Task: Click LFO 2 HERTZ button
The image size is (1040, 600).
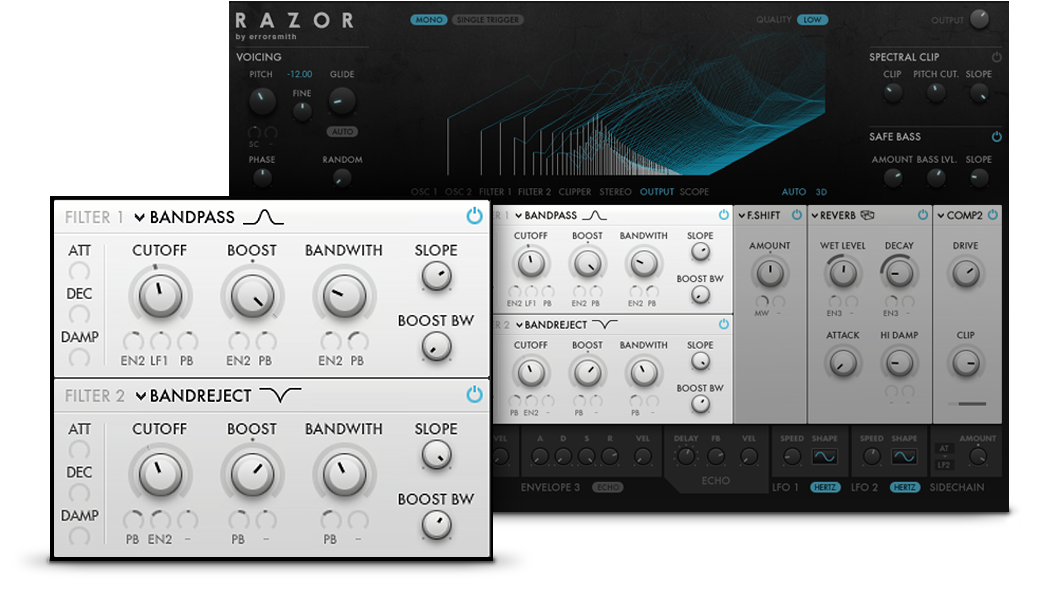Action: point(905,487)
